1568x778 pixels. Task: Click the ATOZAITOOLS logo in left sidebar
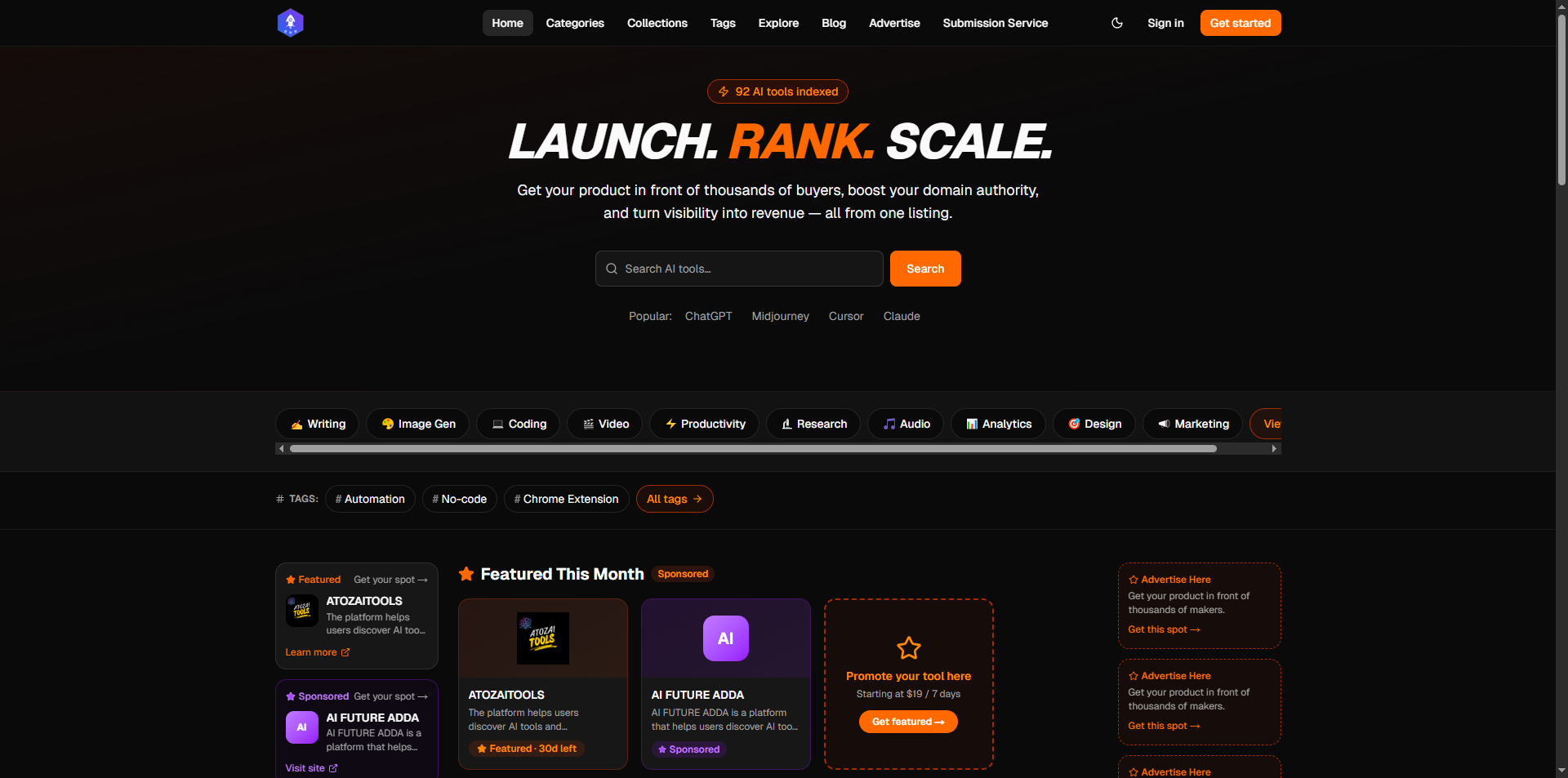(x=302, y=611)
